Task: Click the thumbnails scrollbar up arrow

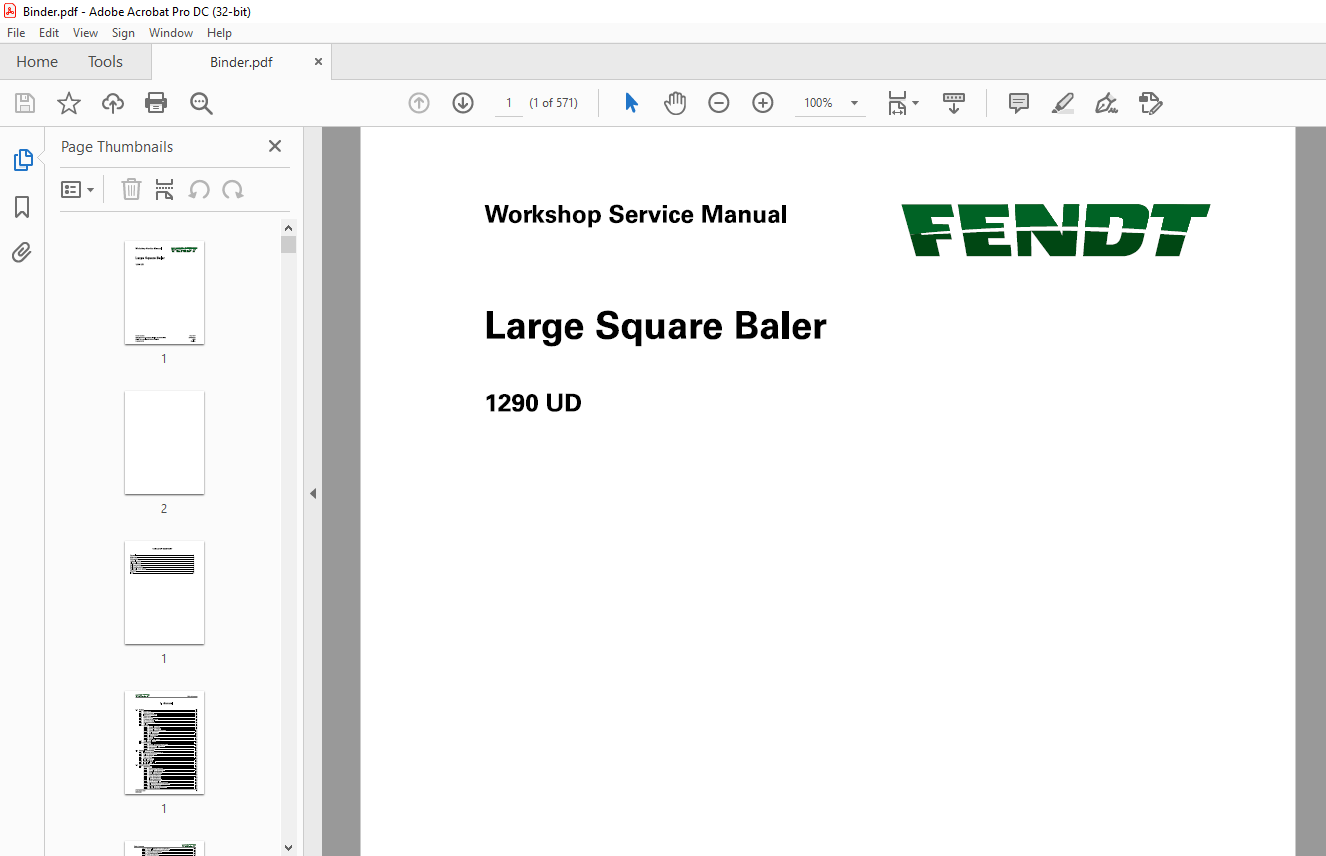Action: [288, 227]
